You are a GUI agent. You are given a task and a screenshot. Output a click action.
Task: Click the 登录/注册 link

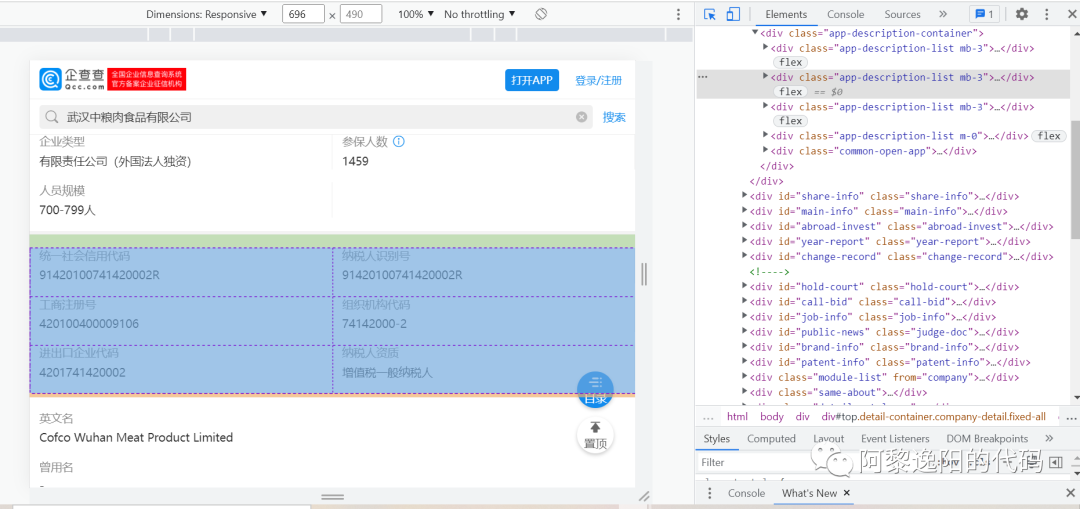pyautogui.click(x=598, y=80)
